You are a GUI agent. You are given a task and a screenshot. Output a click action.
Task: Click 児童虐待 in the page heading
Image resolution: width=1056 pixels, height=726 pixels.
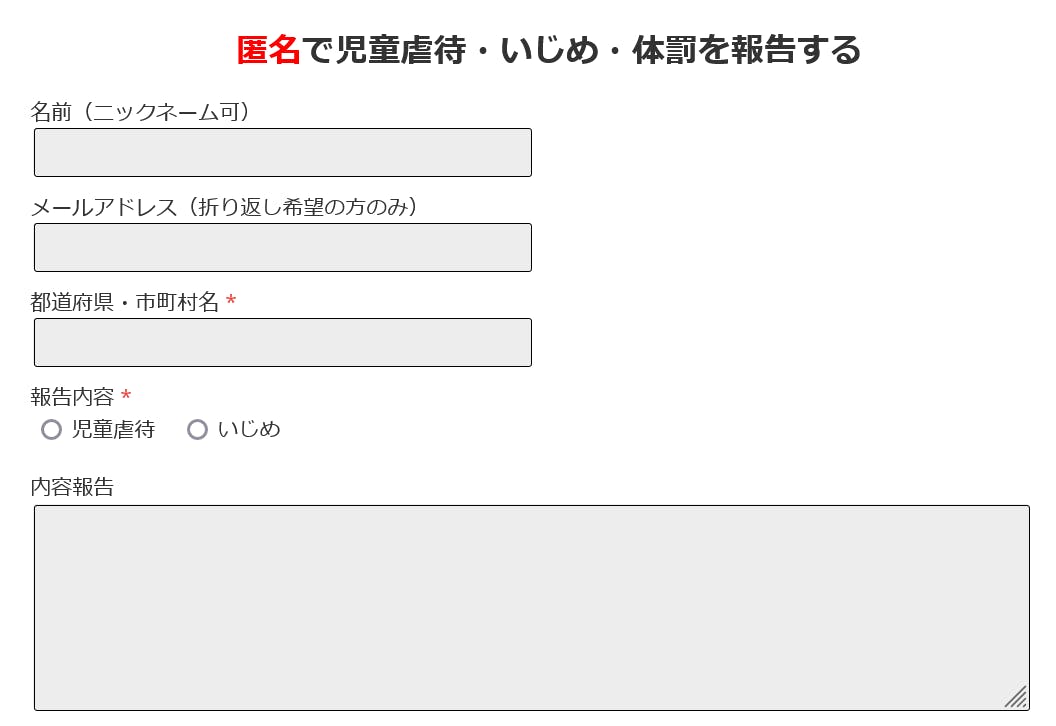[400, 50]
